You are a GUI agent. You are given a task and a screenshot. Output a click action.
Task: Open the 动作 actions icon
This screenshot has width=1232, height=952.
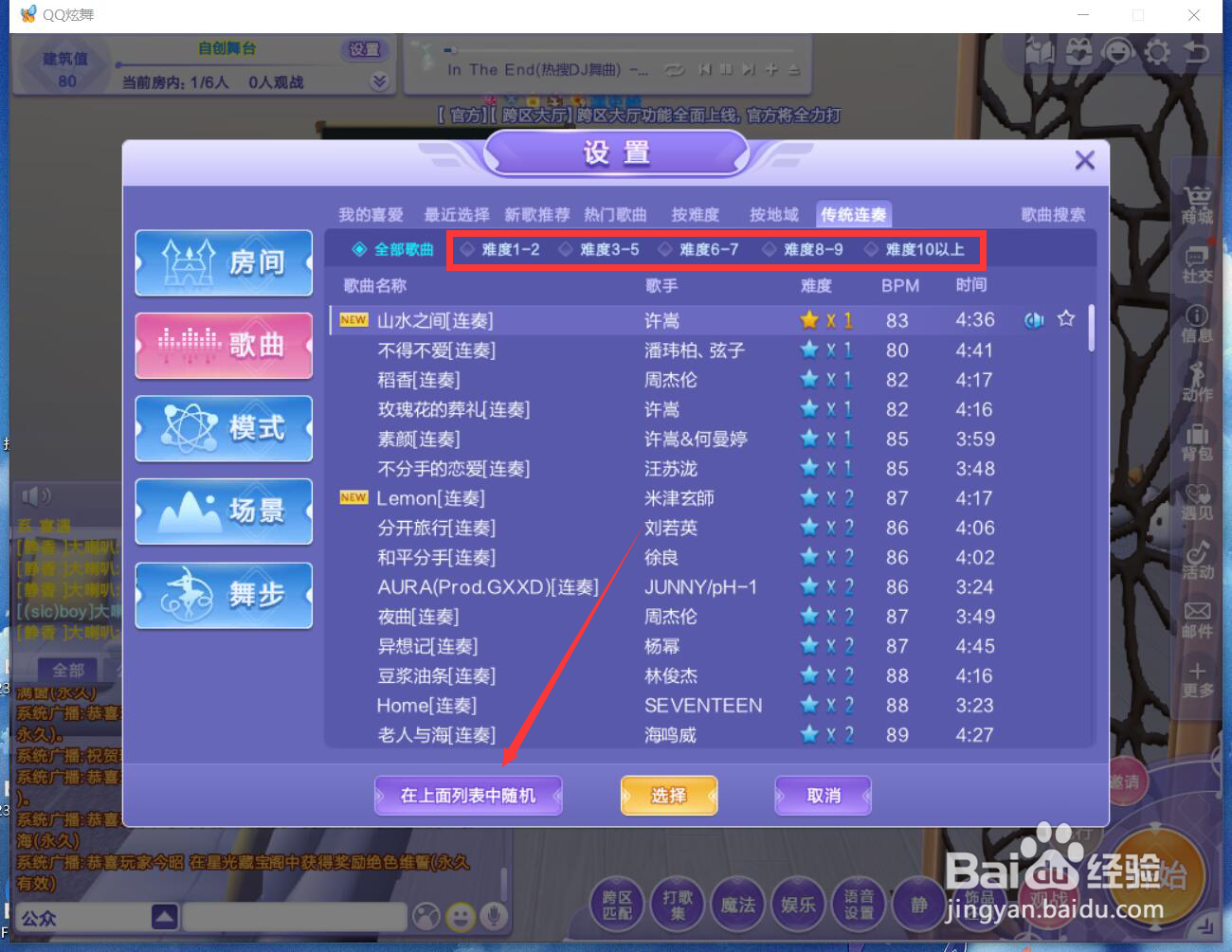point(1197,382)
